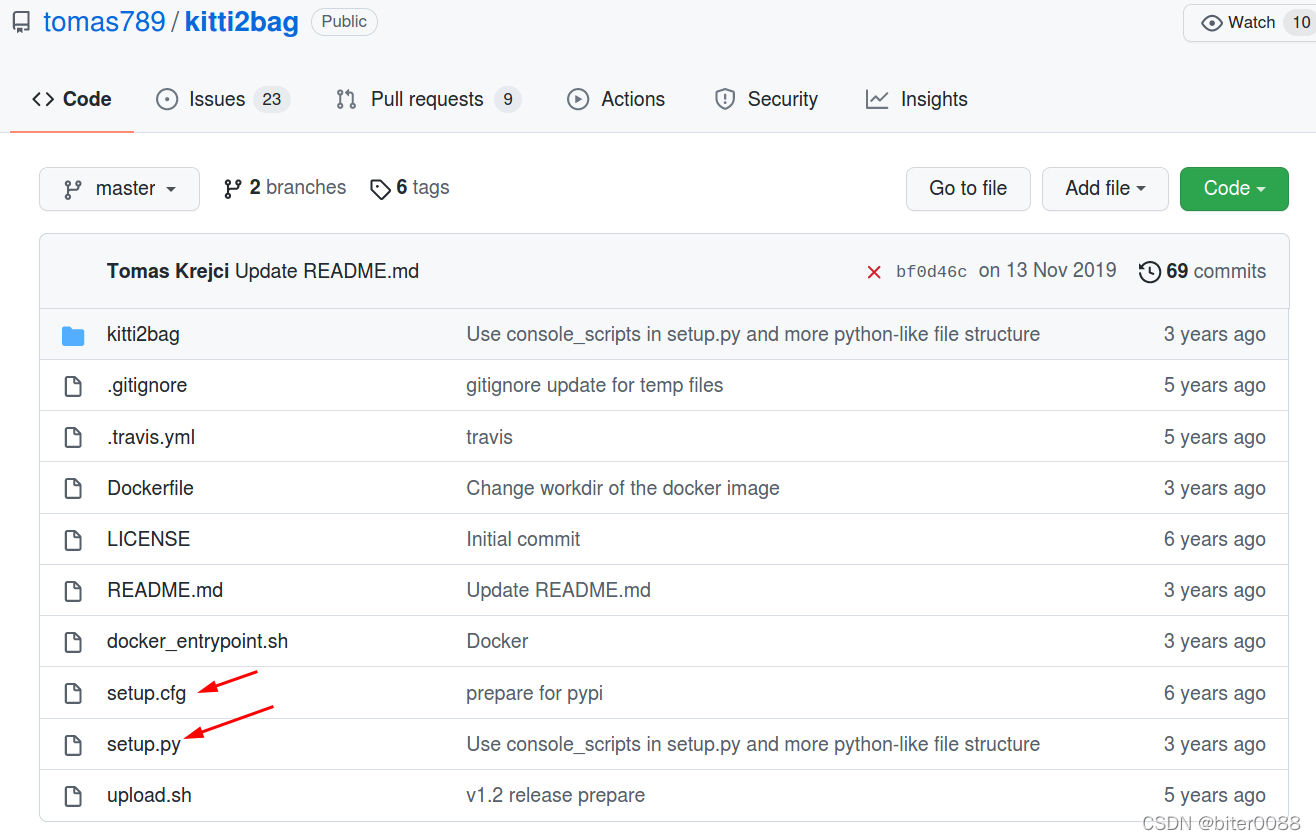Open the .travis.yml file
Image resolution: width=1316 pixels, height=840 pixels.
coord(151,437)
